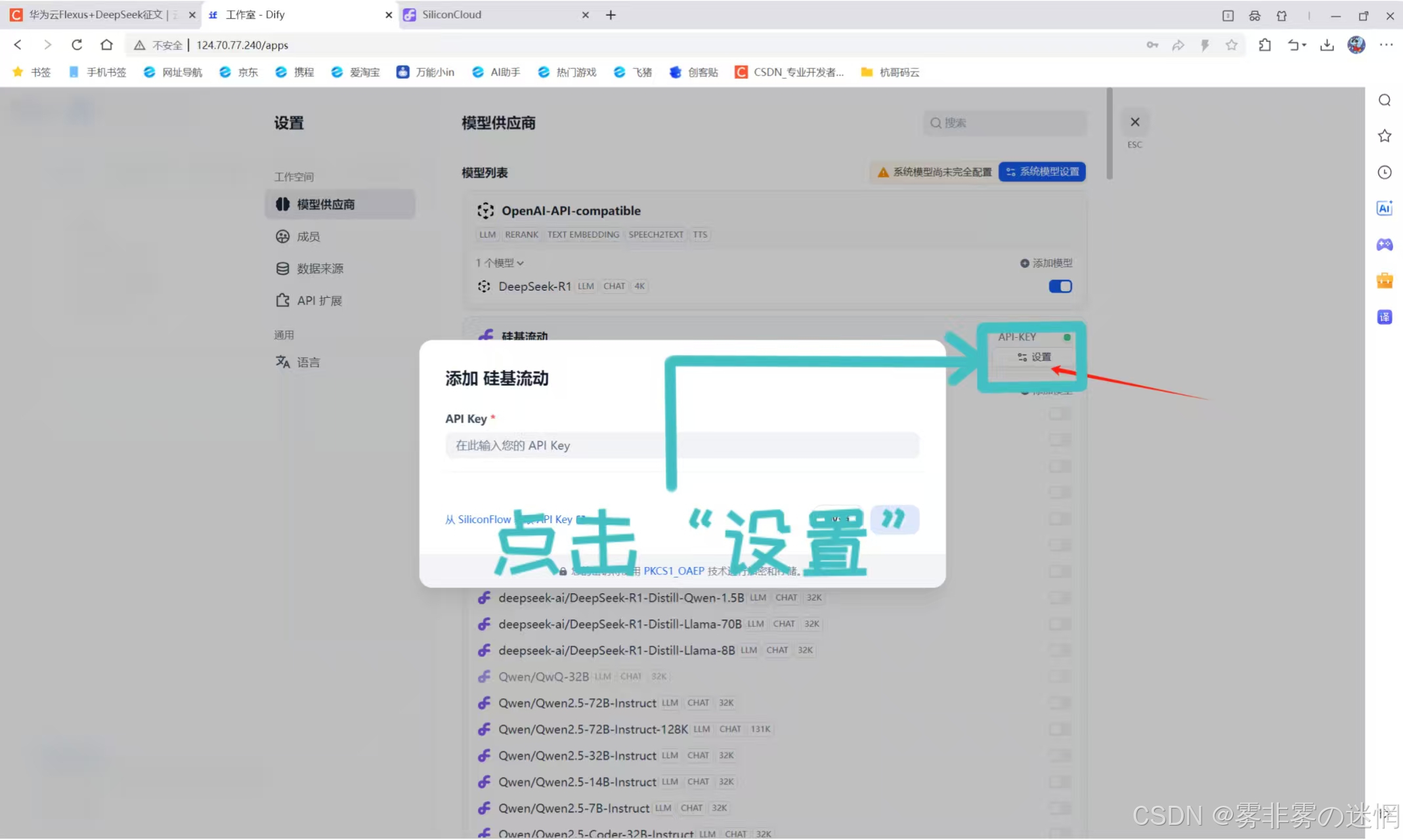This screenshot has height=840, width=1403.
Task: Toggle DeepSeek-R1-Distill-Llama-8B model switch
Action: coord(1060,650)
